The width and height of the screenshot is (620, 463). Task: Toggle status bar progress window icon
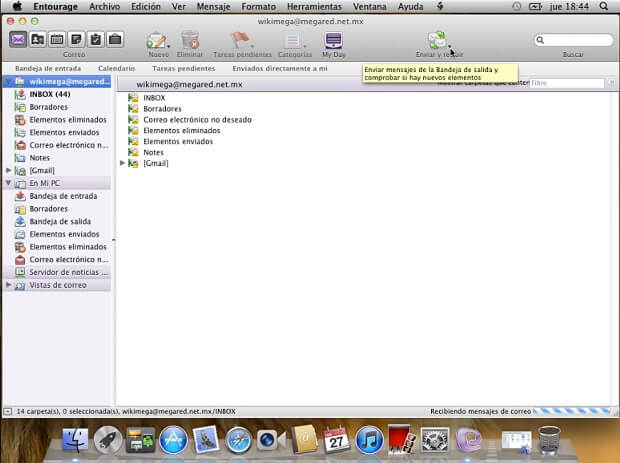(8, 412)
